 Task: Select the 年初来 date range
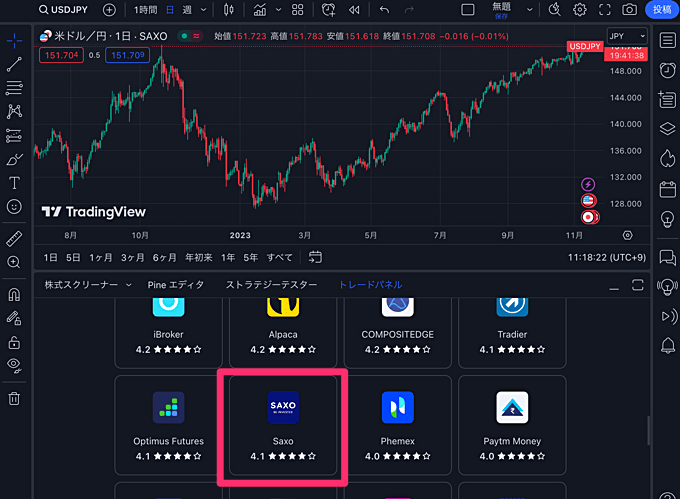pyautogui.click(x=199, y=258)
